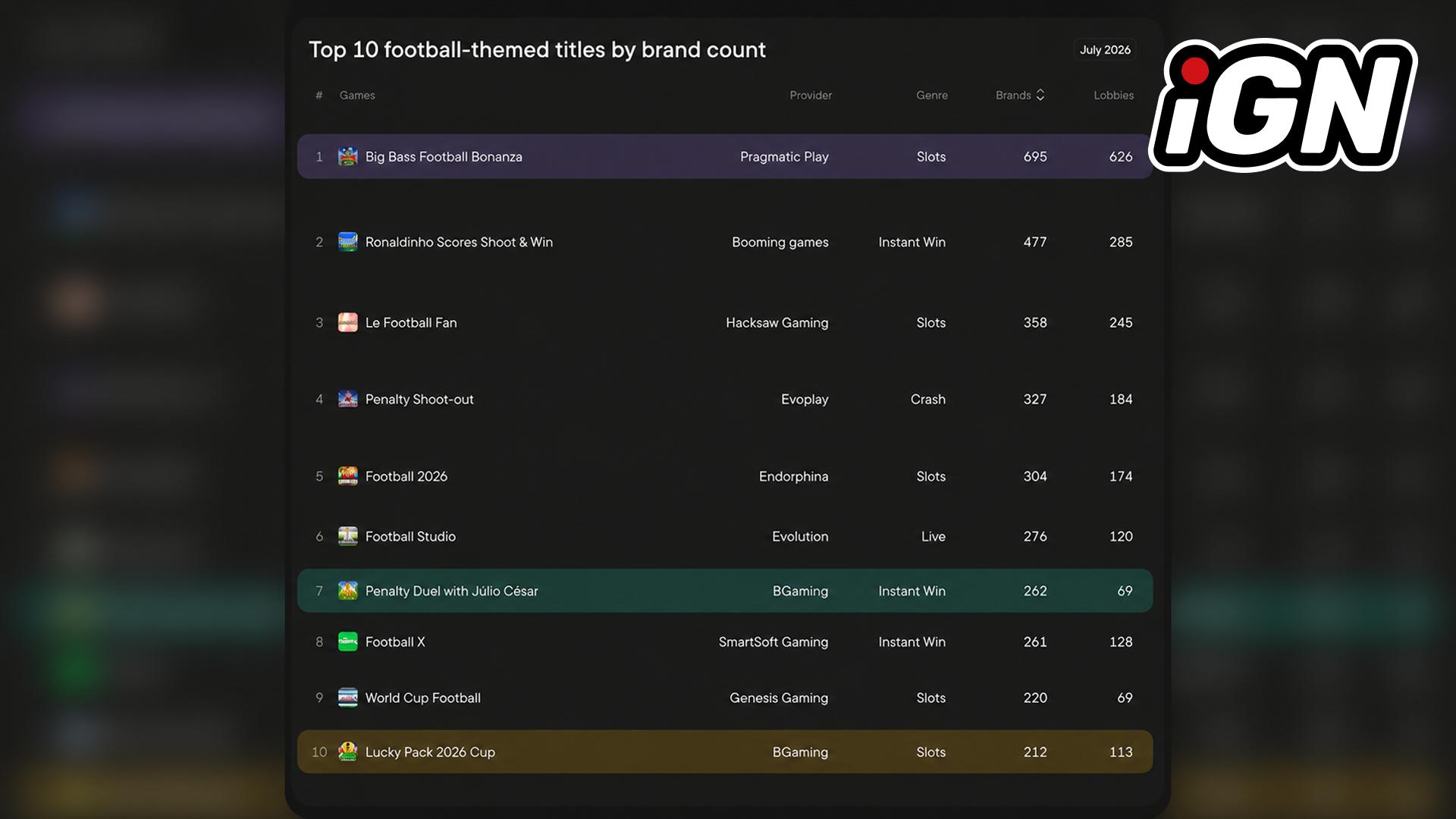Click the Hacksaw Gaming provider cell
The width and height of the screenshot is (1456, 819).
[x=777, y=322]
